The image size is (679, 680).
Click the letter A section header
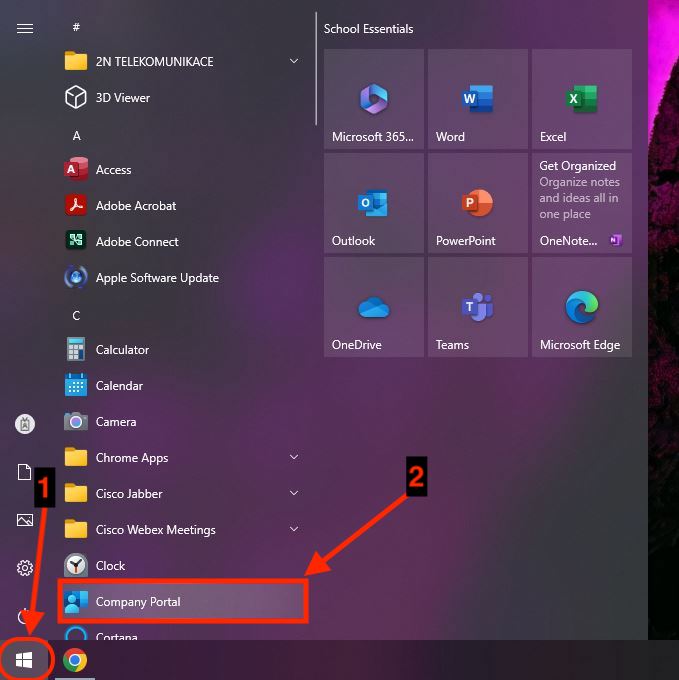tap(76, 136)
